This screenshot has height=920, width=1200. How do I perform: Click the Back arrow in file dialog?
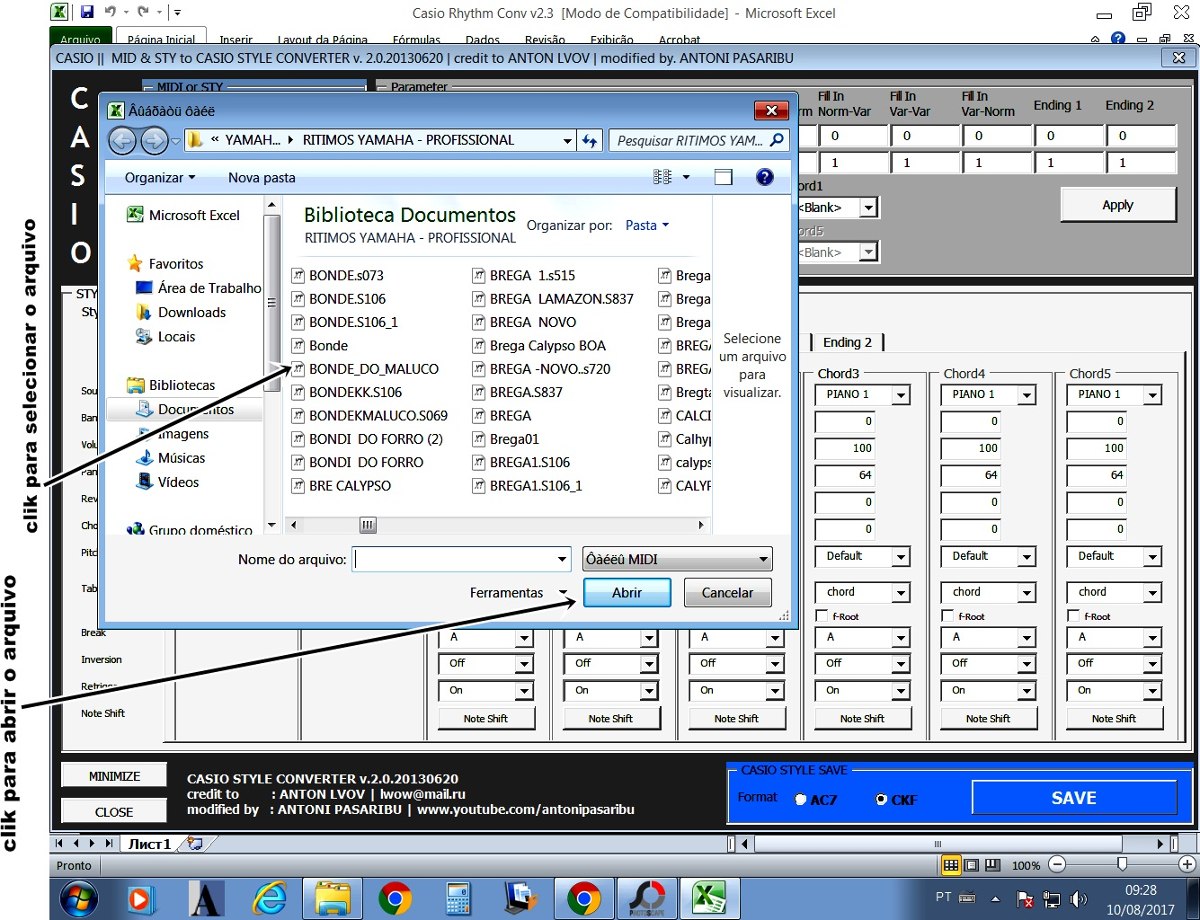tap(122, 141)
